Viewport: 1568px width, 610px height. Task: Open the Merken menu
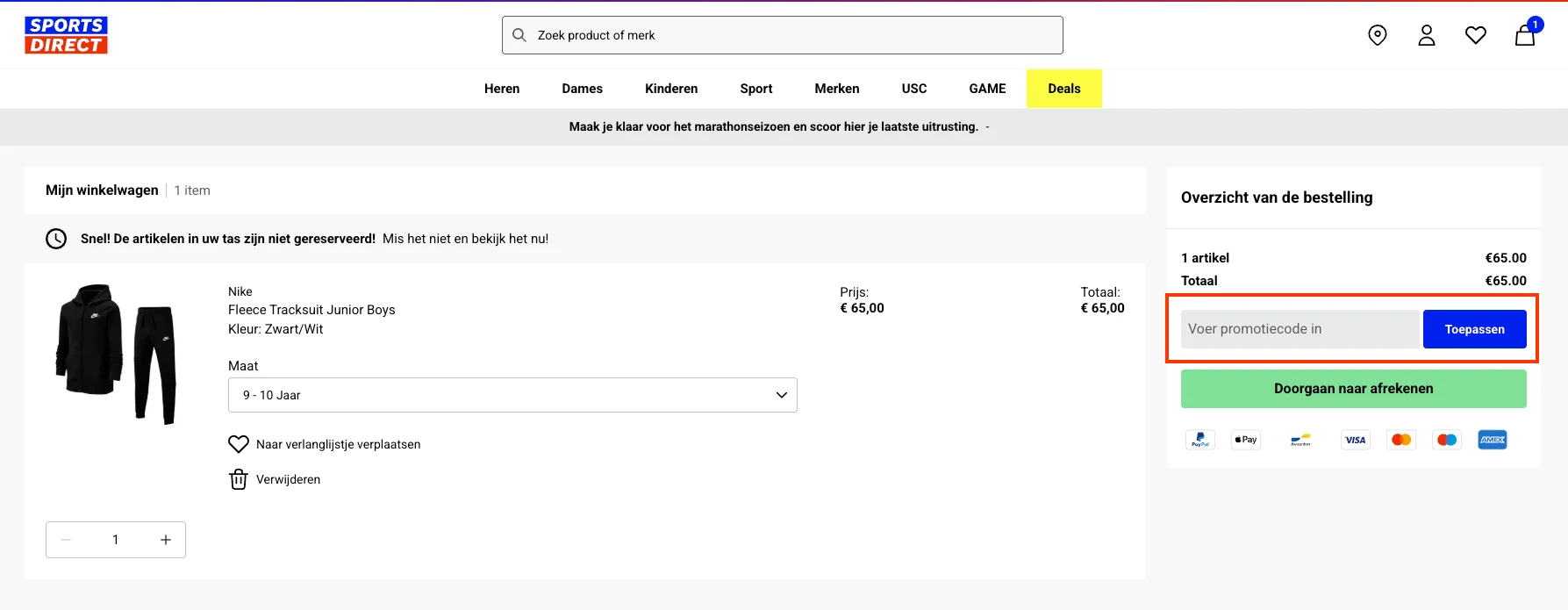pyautogui.click(x=837, y=89)
